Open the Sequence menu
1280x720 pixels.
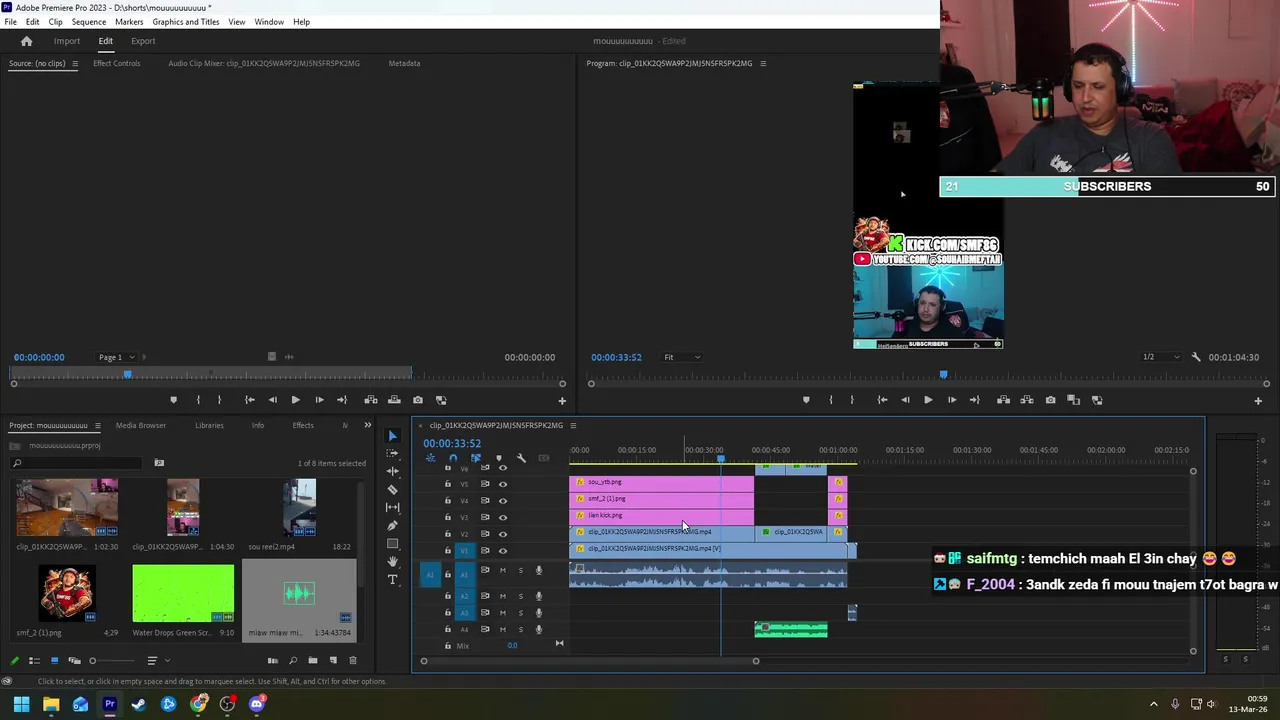88,22
